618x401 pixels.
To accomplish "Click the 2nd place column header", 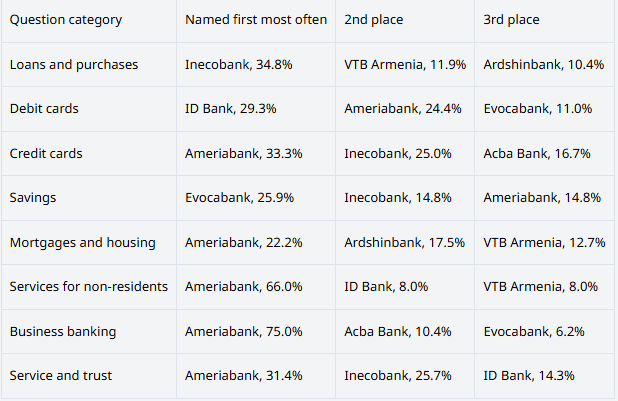I will pyautogui.click(x=405, y=20).
